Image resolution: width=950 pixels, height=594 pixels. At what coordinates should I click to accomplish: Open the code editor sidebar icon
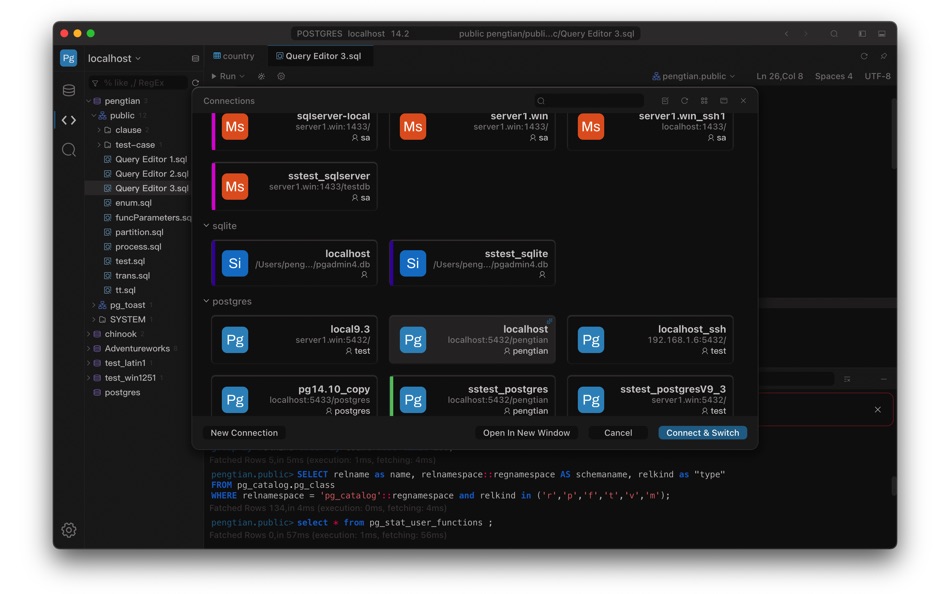[68, 120]
